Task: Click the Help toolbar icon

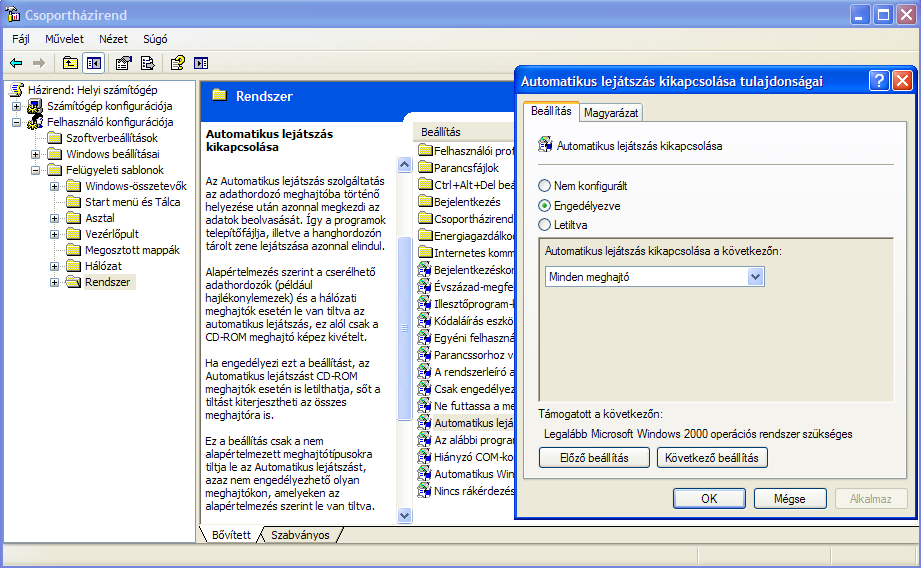Action: pos(177,63)
